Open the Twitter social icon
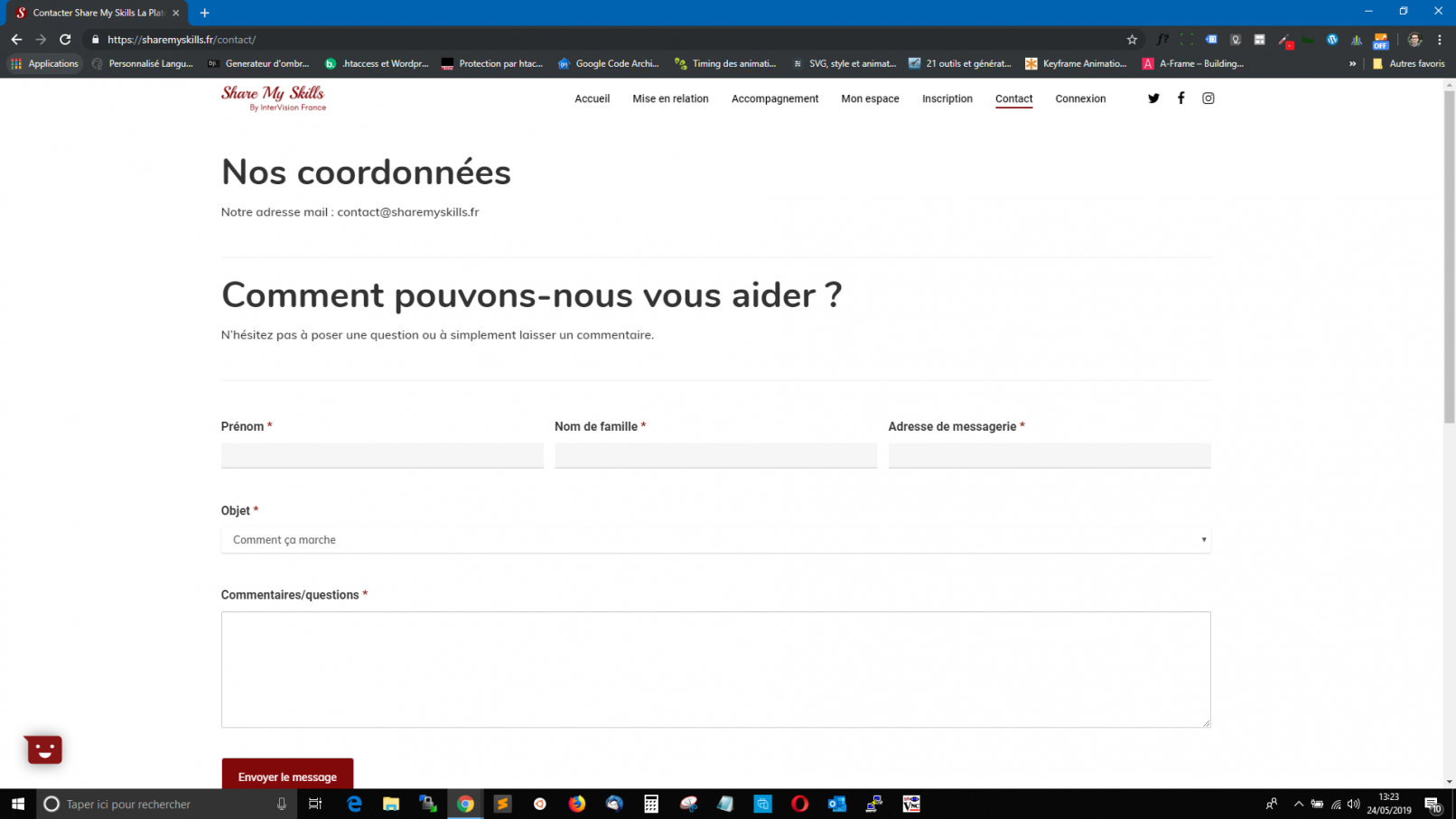This screenshot has height=819, width=1456. [x=1153, y=98]
